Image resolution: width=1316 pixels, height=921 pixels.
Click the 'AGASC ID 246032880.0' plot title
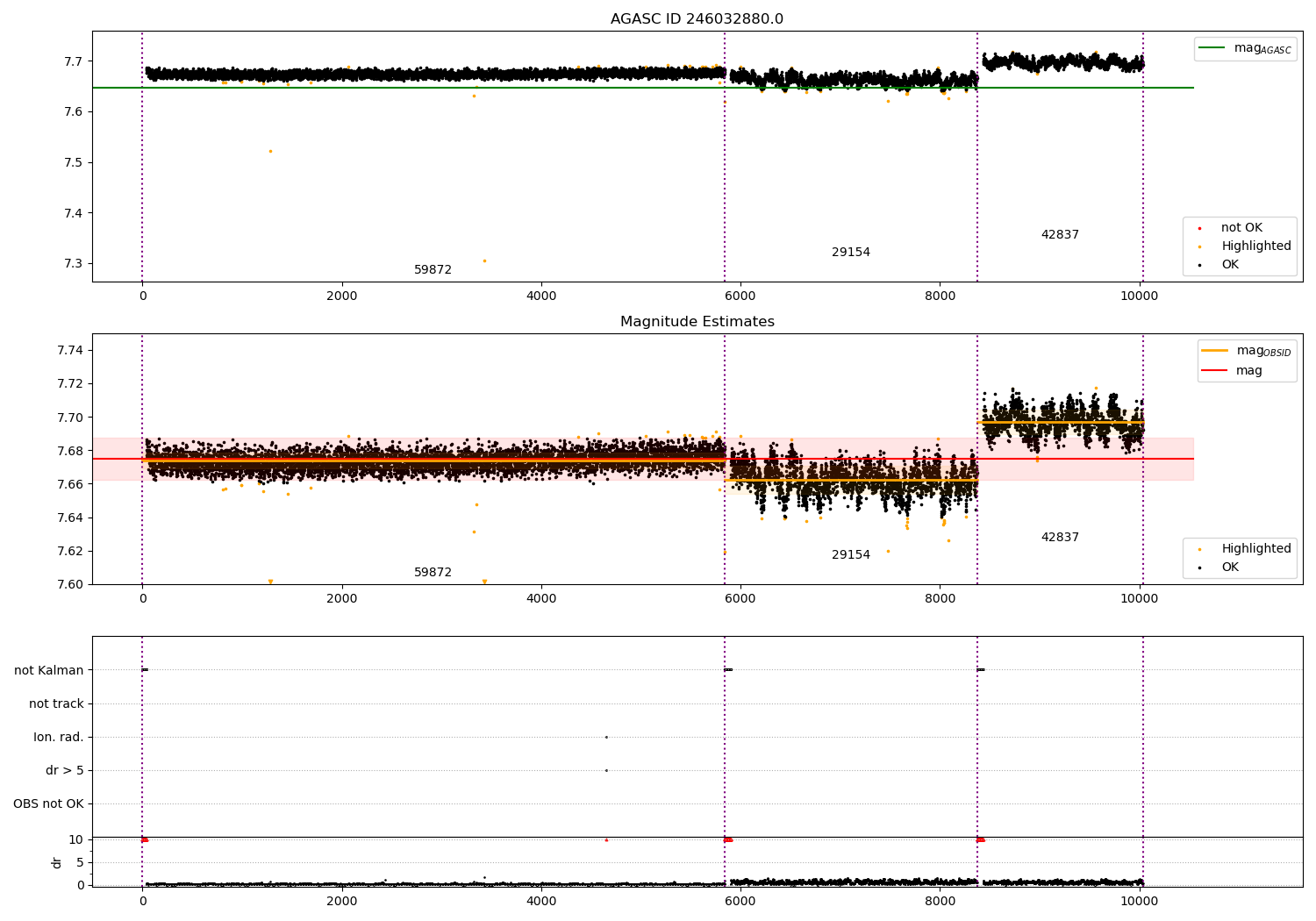[x=697, y=19]
